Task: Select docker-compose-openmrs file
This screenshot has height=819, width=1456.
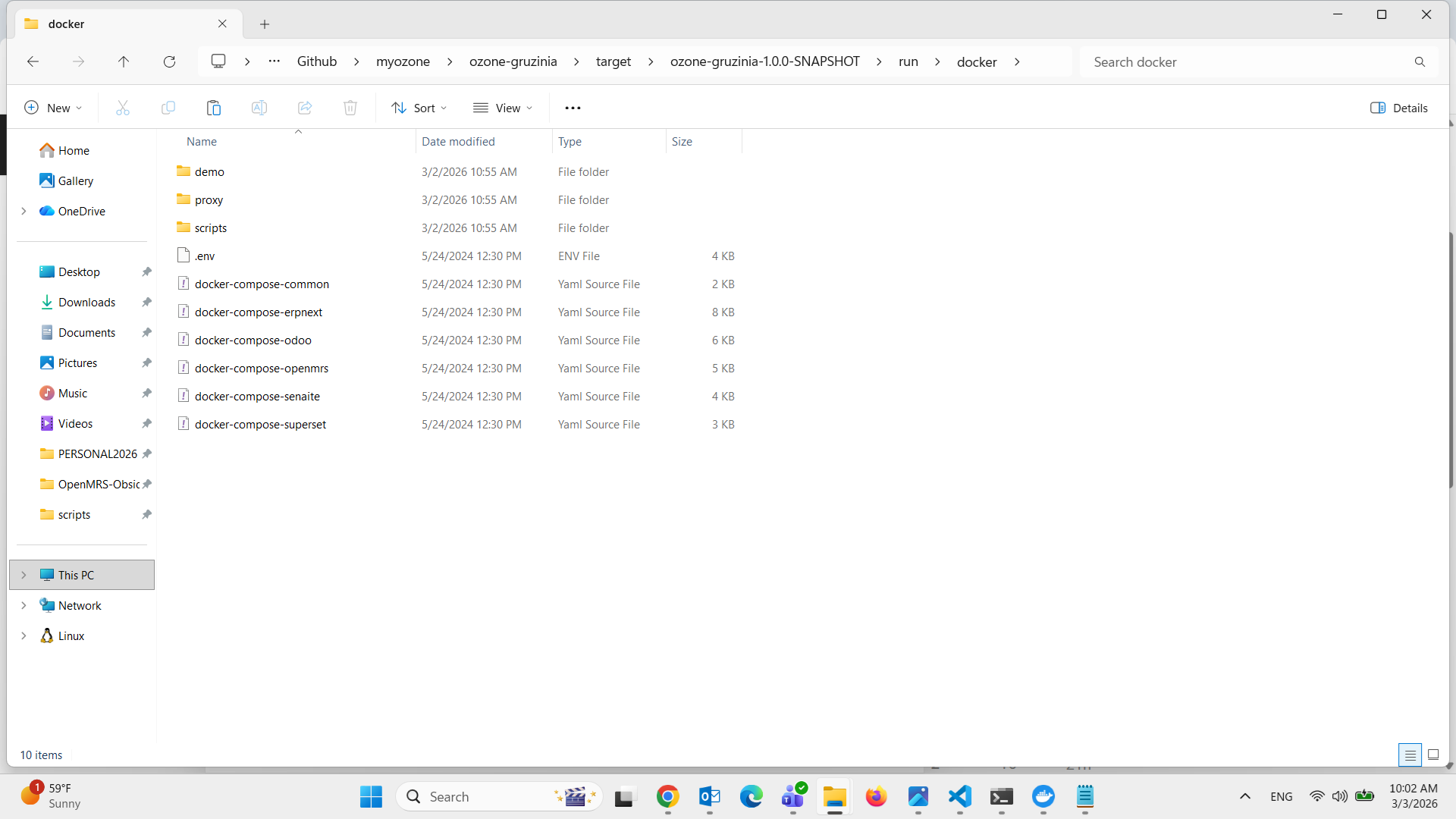Action: [262, 368]
